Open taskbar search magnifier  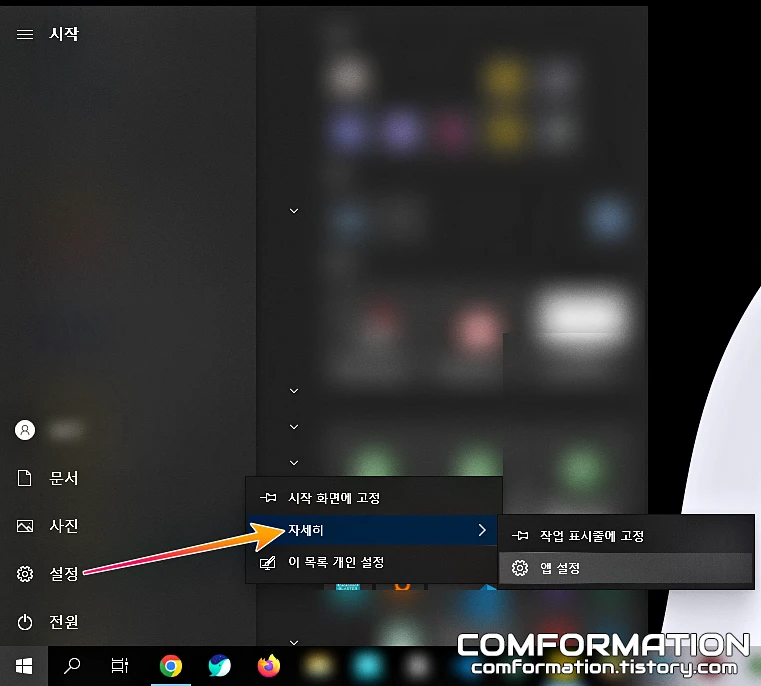[x=72, y=666]
